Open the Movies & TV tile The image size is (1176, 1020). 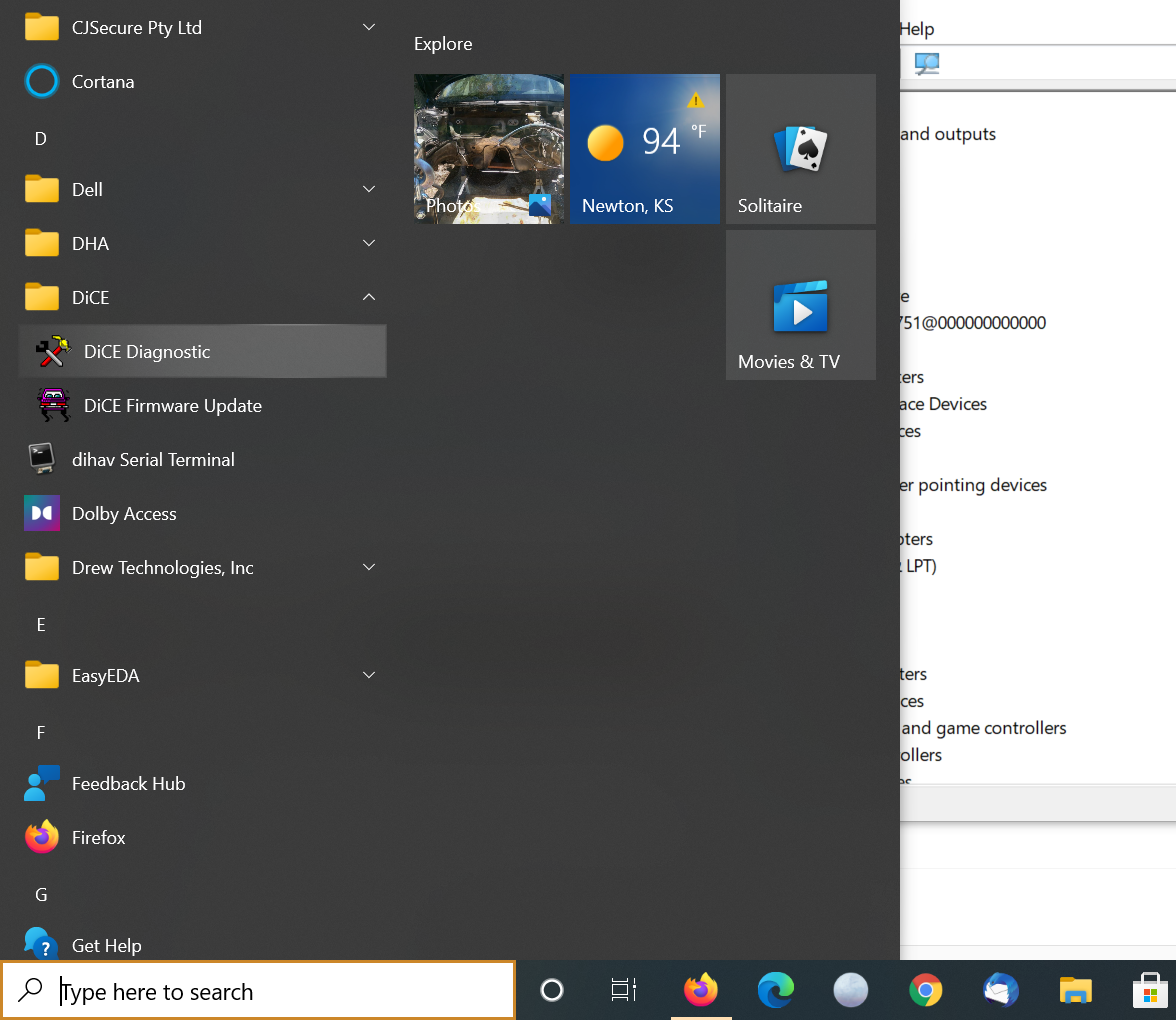click(801, 305)
